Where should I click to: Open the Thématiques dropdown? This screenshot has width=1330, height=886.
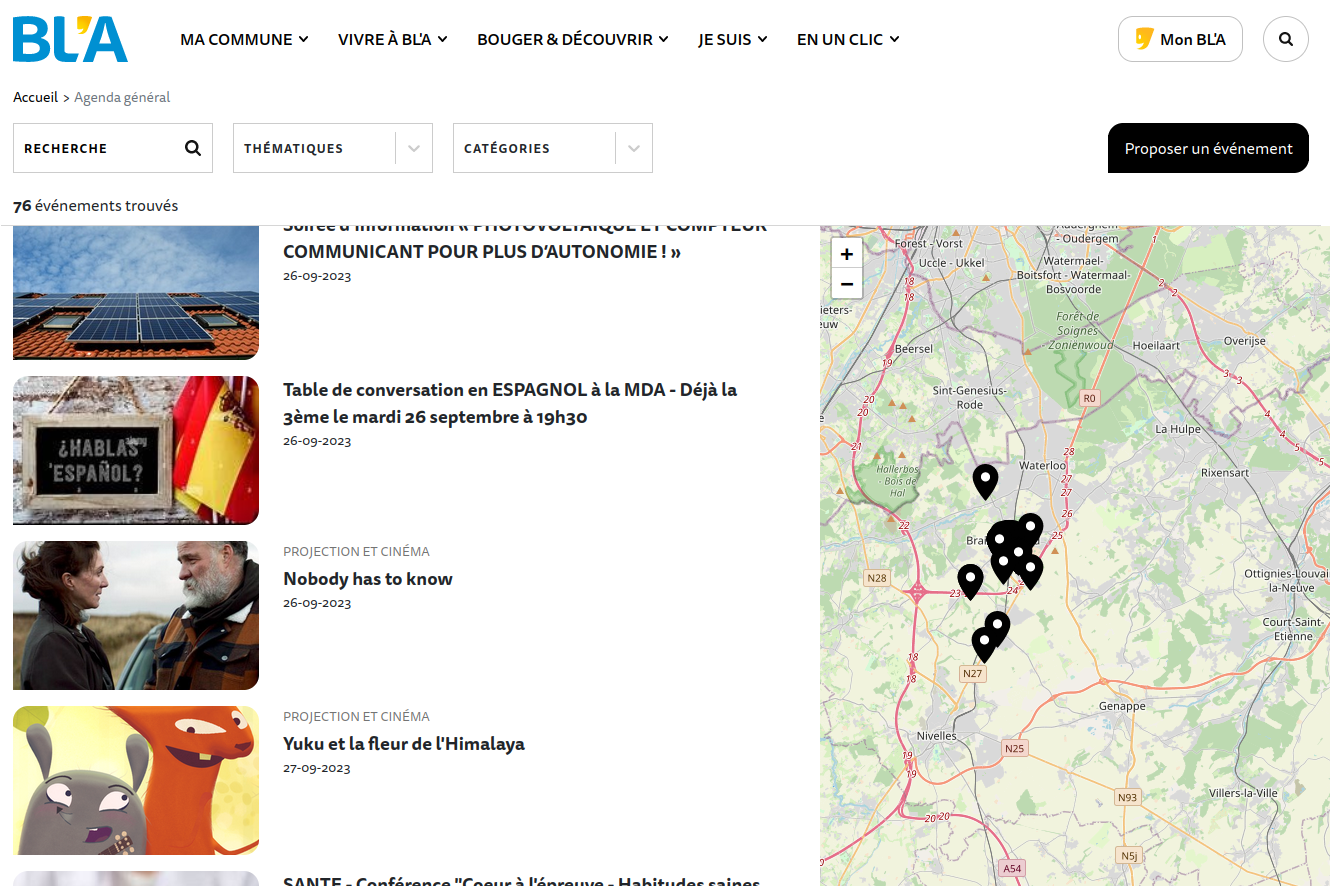[333, 148]
